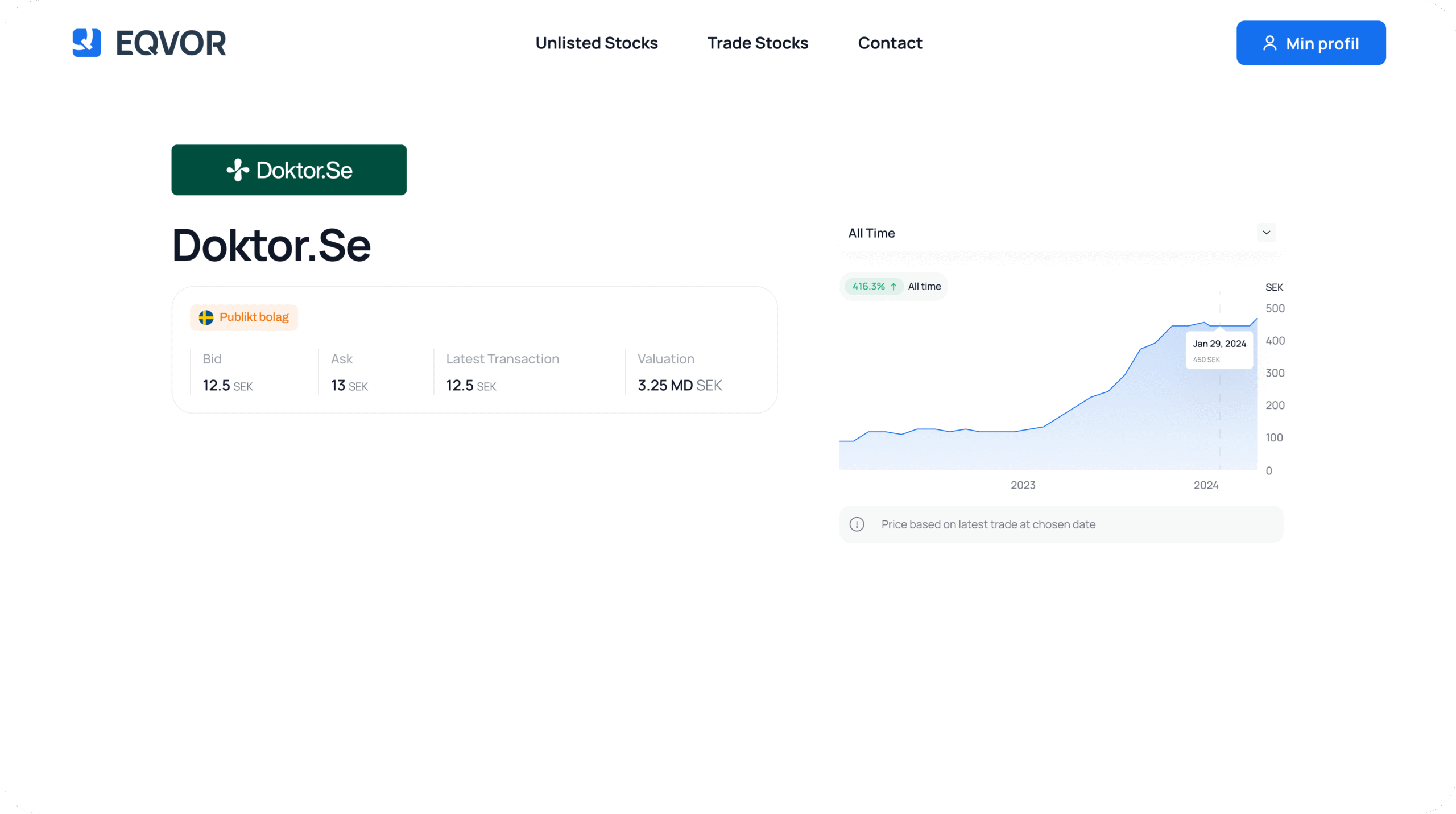Click the Publikt bolag badge
The image size is (1456, 814).
click(244, 317)
